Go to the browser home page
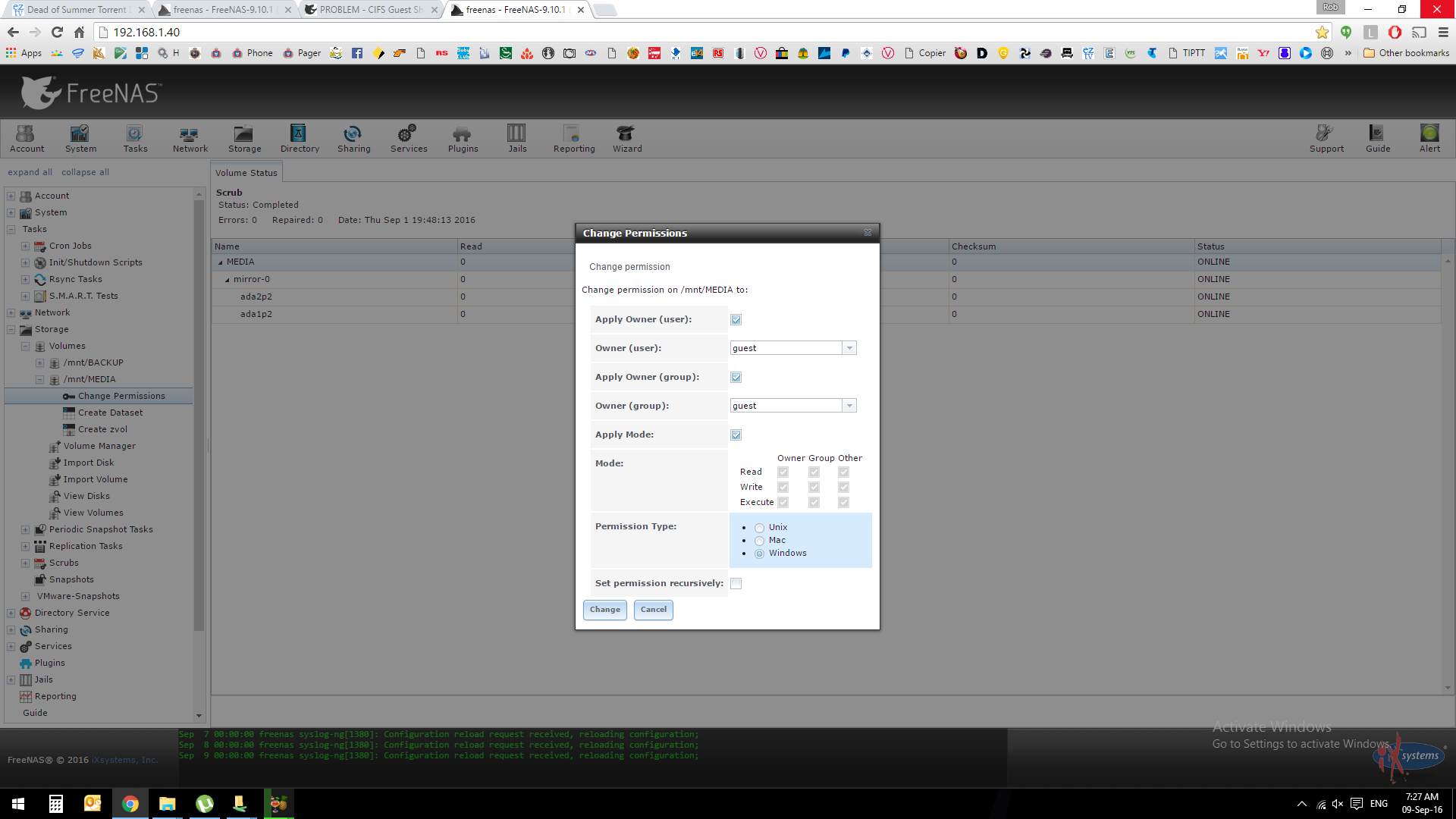The height and width of the screenshot is (819, 1456). tap(79, 32)
